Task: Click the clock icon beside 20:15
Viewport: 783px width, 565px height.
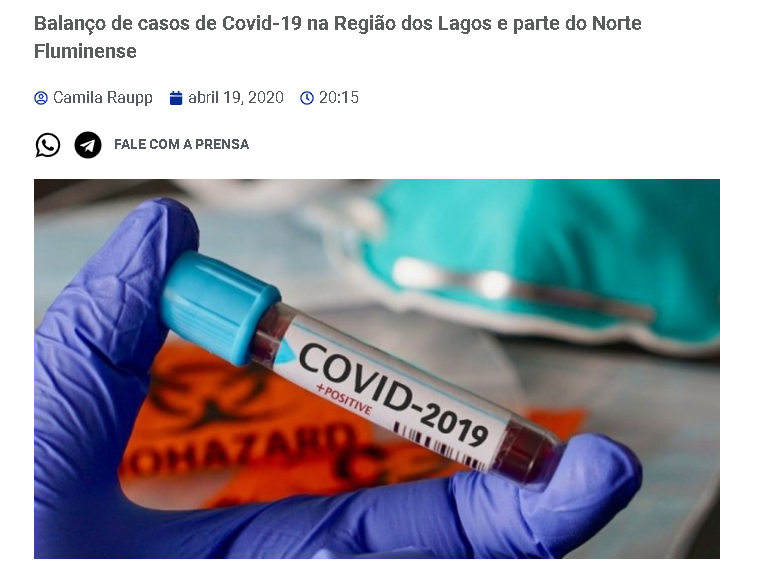Action: click(x=307, y=98)
